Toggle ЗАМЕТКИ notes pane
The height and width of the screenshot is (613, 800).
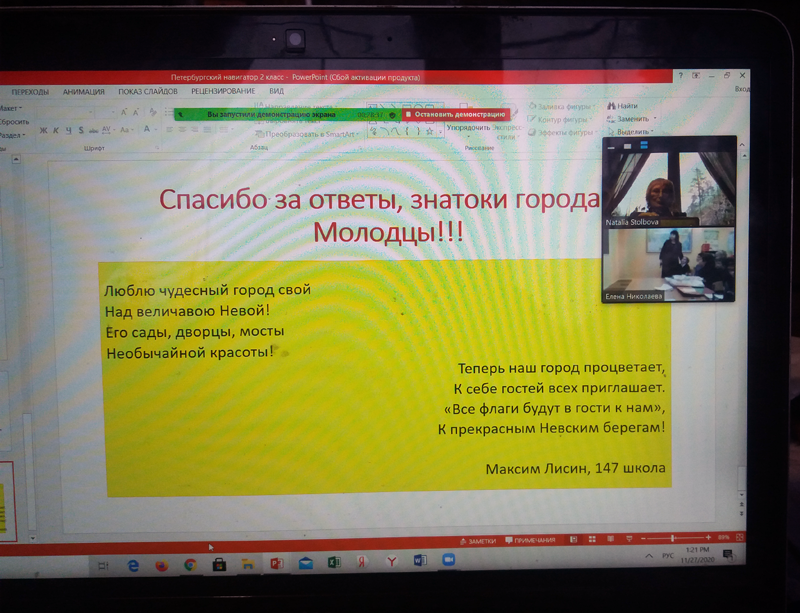478,541
